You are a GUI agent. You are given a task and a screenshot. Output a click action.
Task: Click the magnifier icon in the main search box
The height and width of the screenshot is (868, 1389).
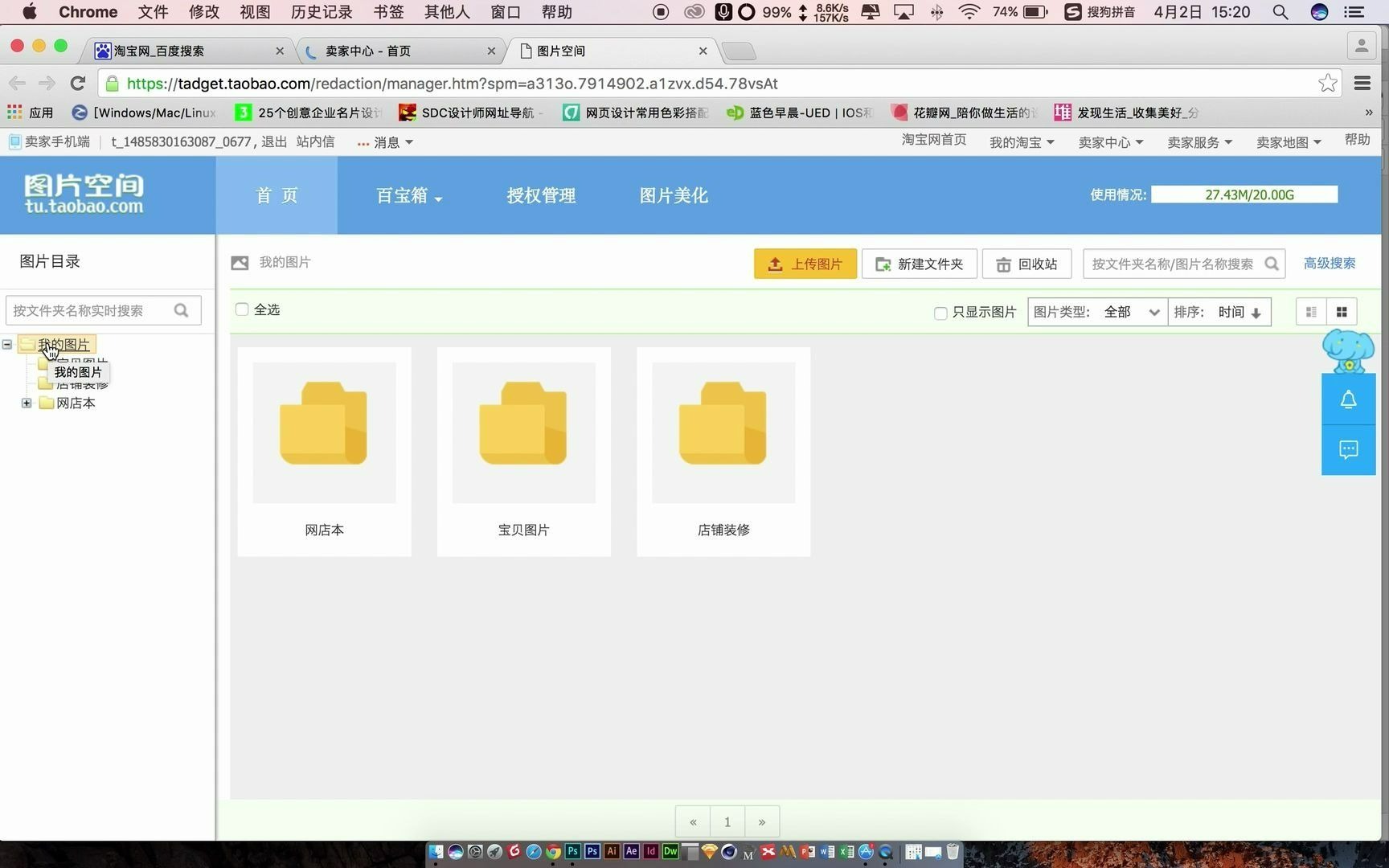[x=1271, y=264]
